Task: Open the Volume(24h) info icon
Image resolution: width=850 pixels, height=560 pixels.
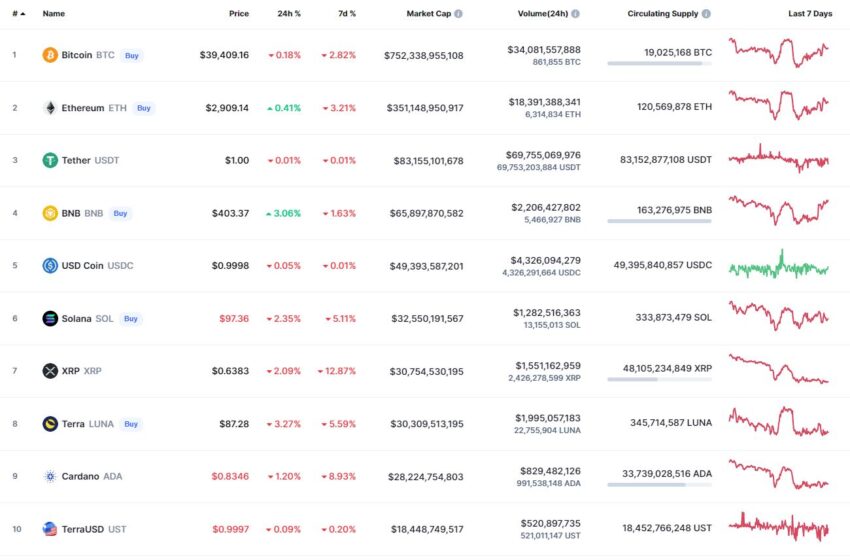Action: tap(575, 14)
